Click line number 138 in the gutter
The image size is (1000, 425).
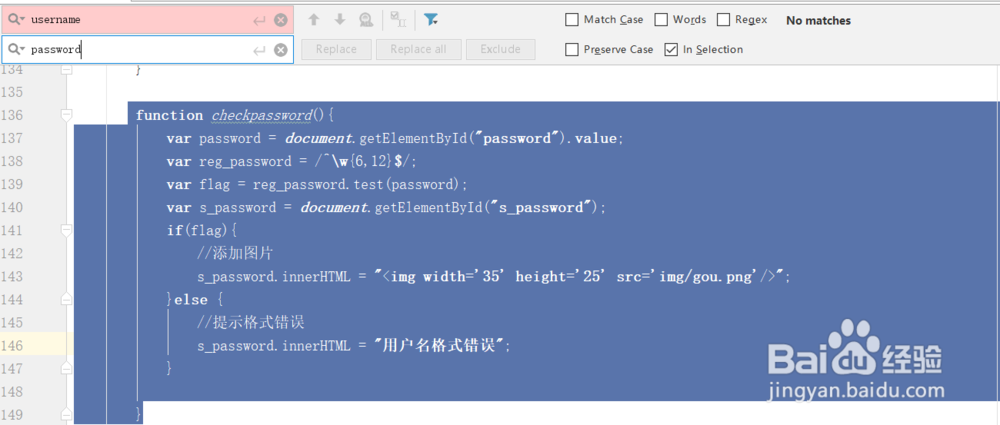click(11, 161)
